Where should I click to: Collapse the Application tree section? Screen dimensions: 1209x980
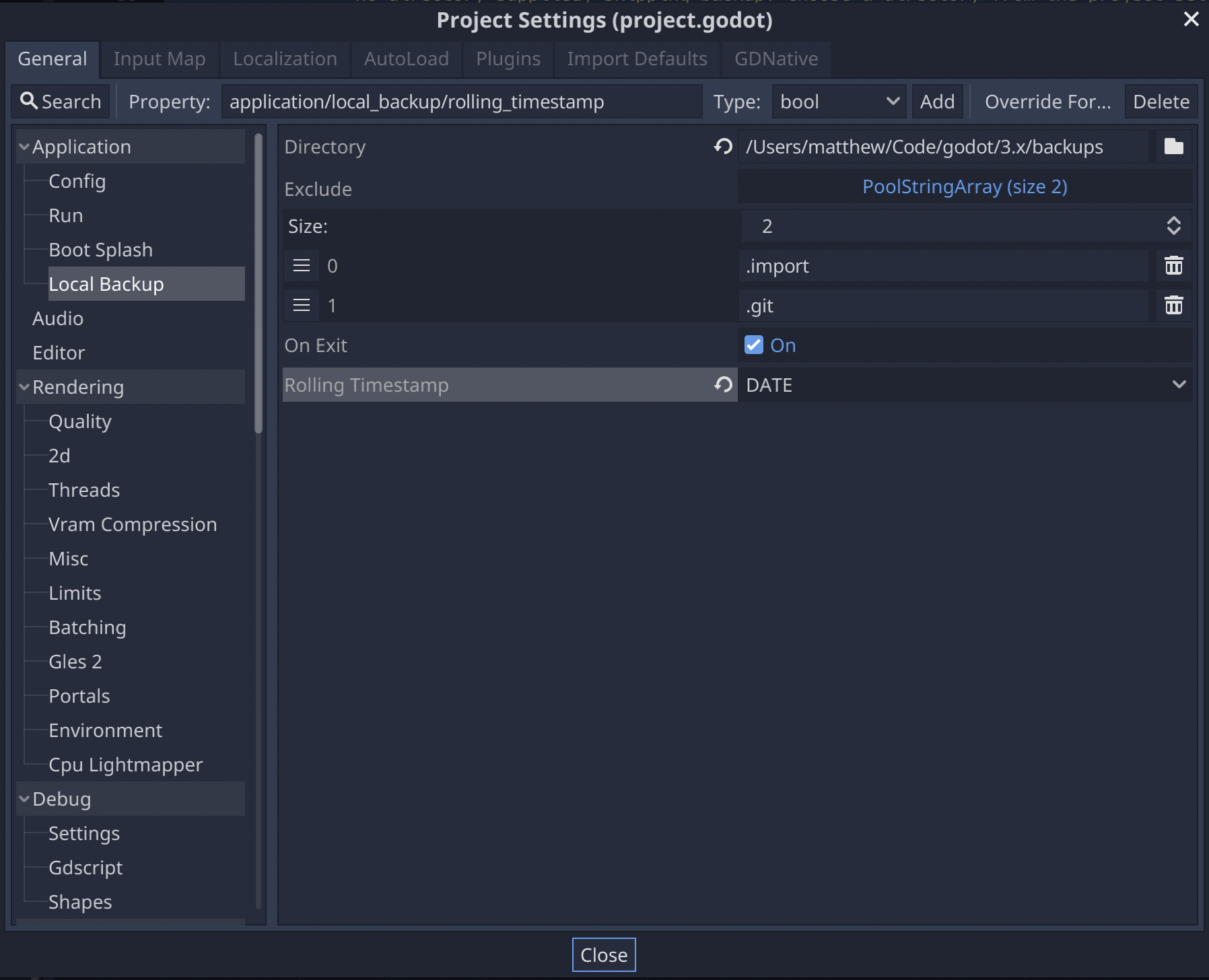24,147
